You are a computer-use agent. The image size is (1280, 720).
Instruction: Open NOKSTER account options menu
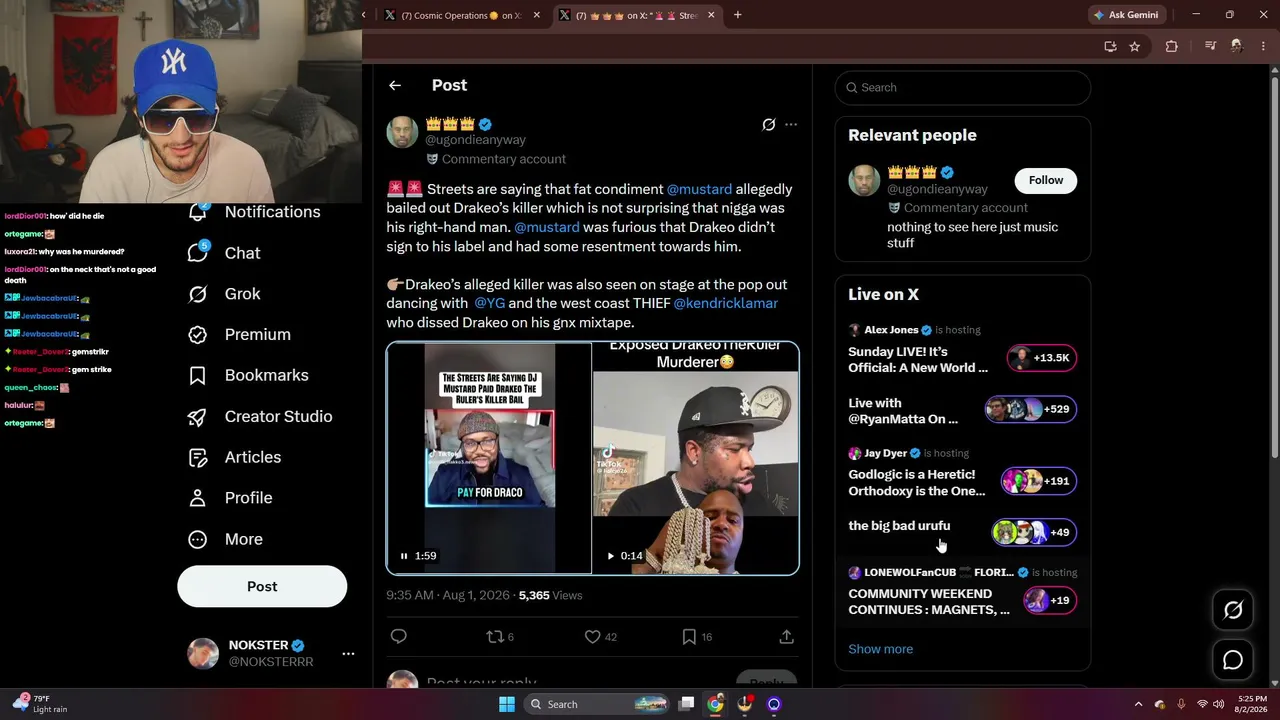[348, 654]
